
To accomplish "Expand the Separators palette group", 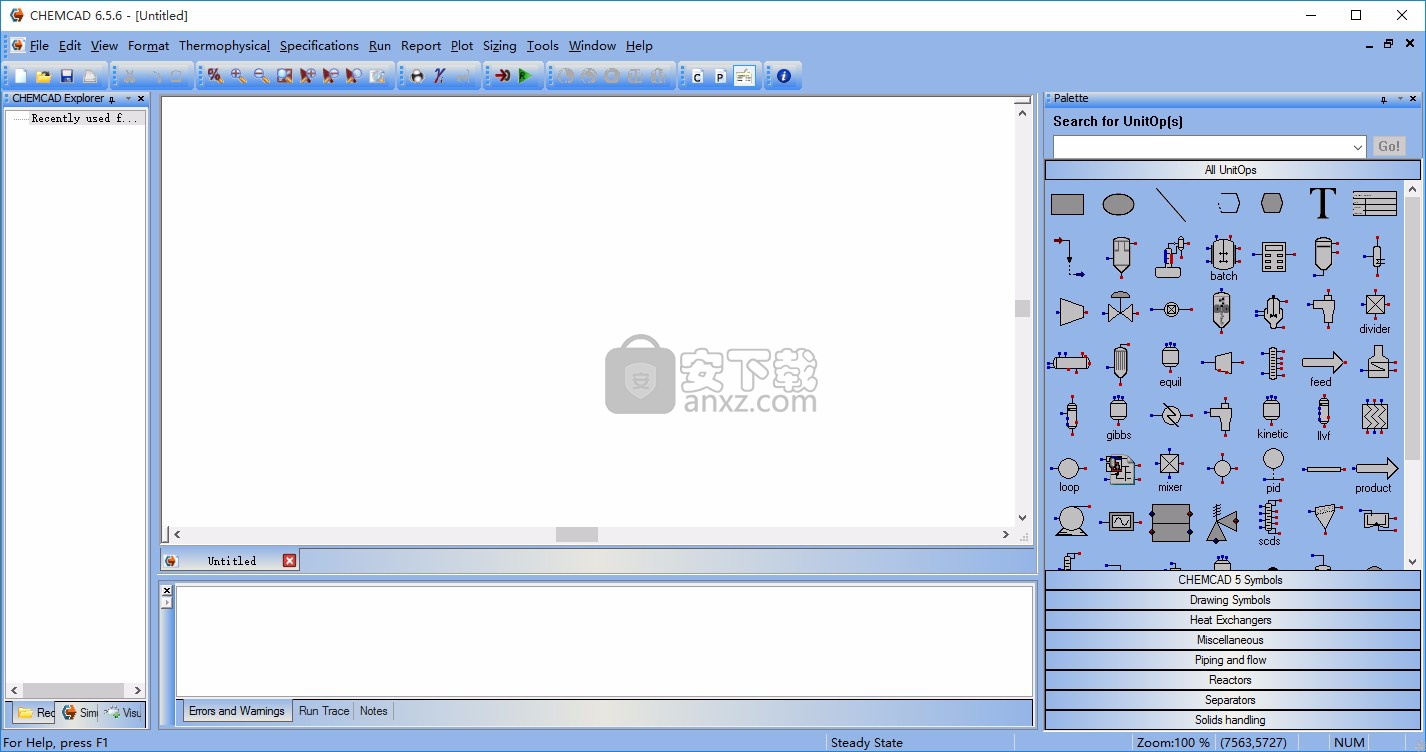I will [1232, 700].
